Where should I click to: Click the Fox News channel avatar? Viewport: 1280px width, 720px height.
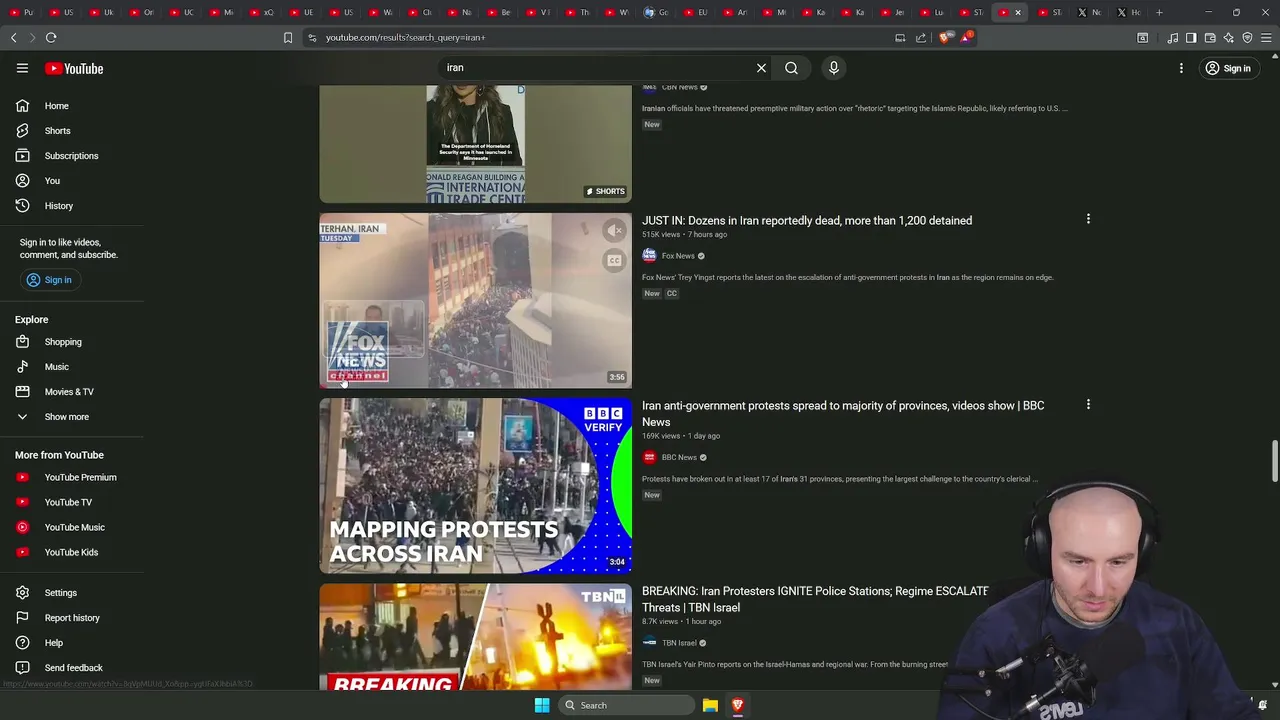pos(649,256)
